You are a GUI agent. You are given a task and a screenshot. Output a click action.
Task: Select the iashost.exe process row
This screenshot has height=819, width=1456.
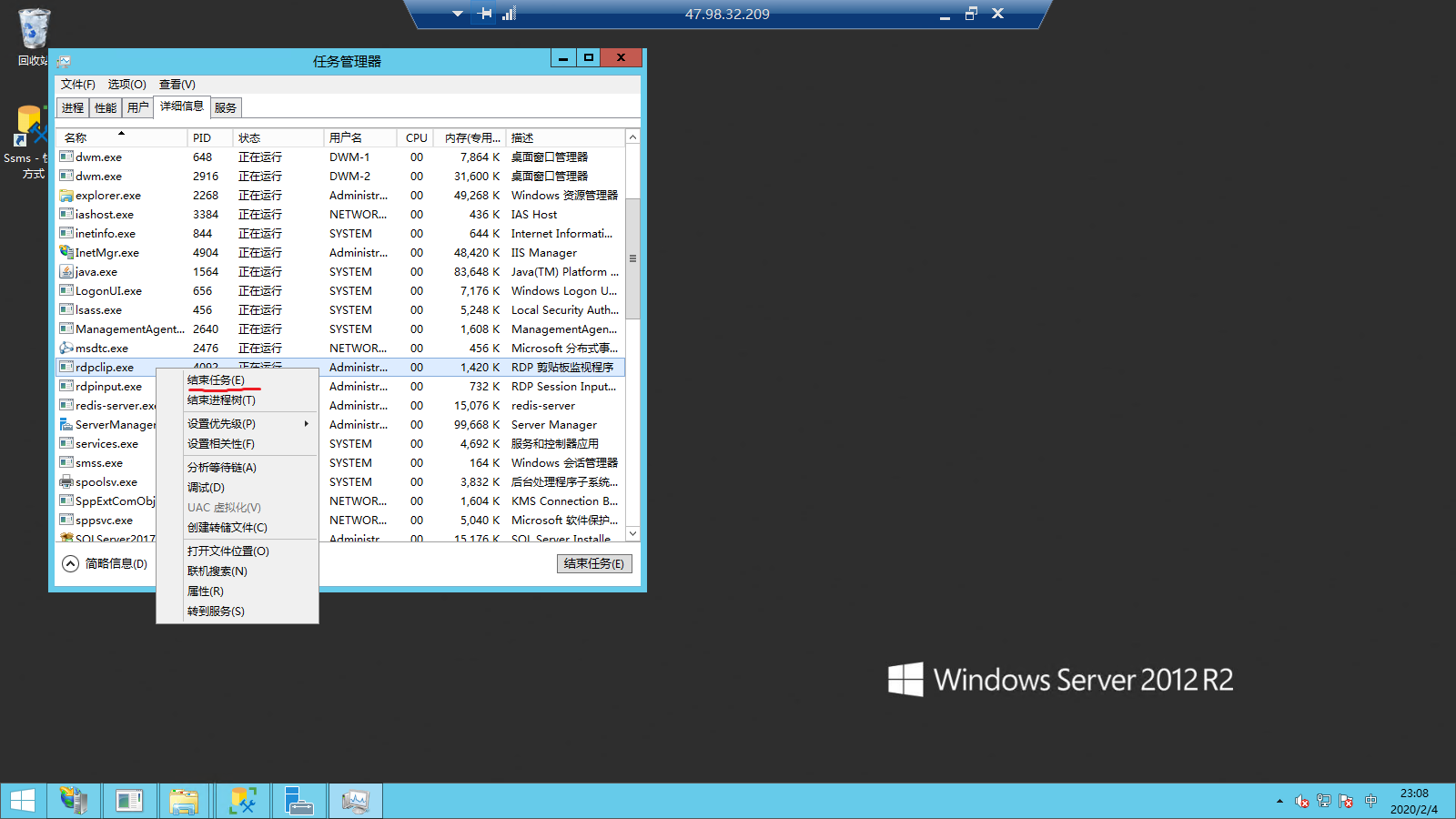coord(340,214)
